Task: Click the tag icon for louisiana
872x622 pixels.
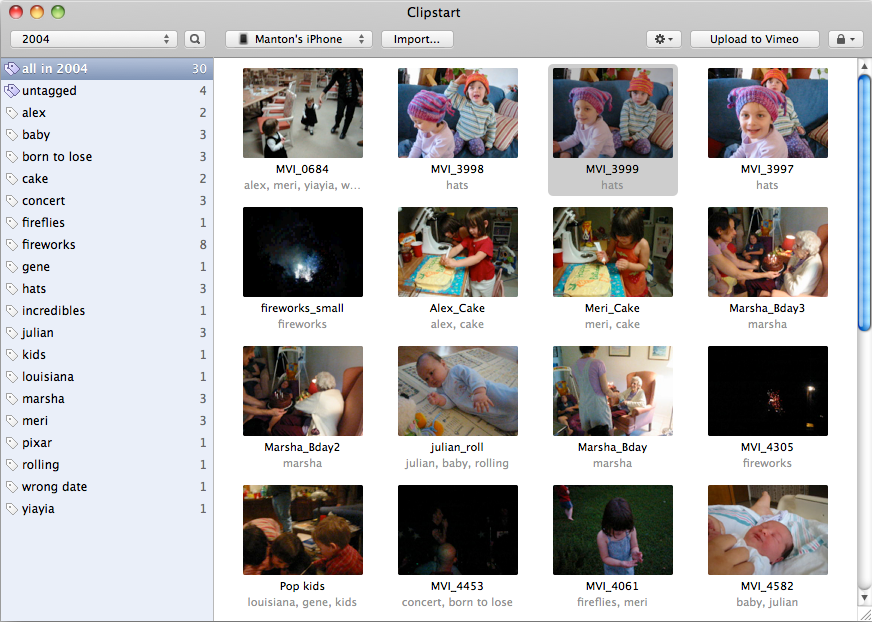Action: [12, 377]
